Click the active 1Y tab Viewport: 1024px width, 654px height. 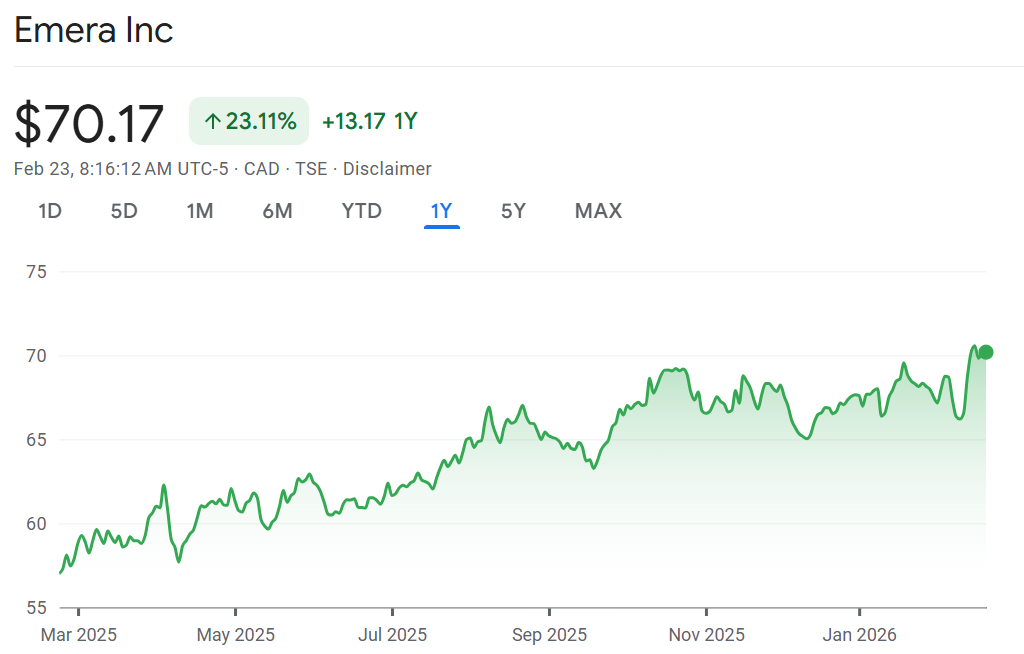pyautogui.click(x=441, y=211)
